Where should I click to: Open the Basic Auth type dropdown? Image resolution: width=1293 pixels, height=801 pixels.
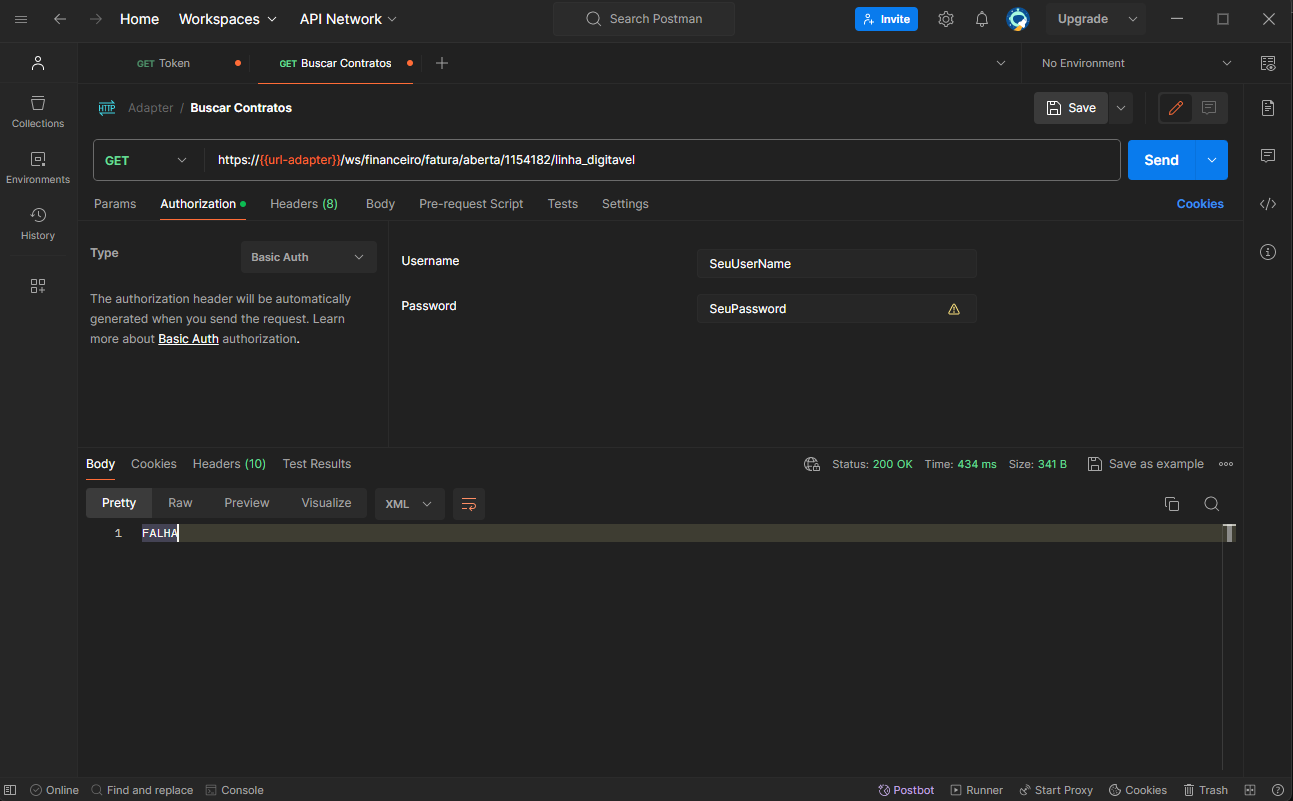[309, 257]
